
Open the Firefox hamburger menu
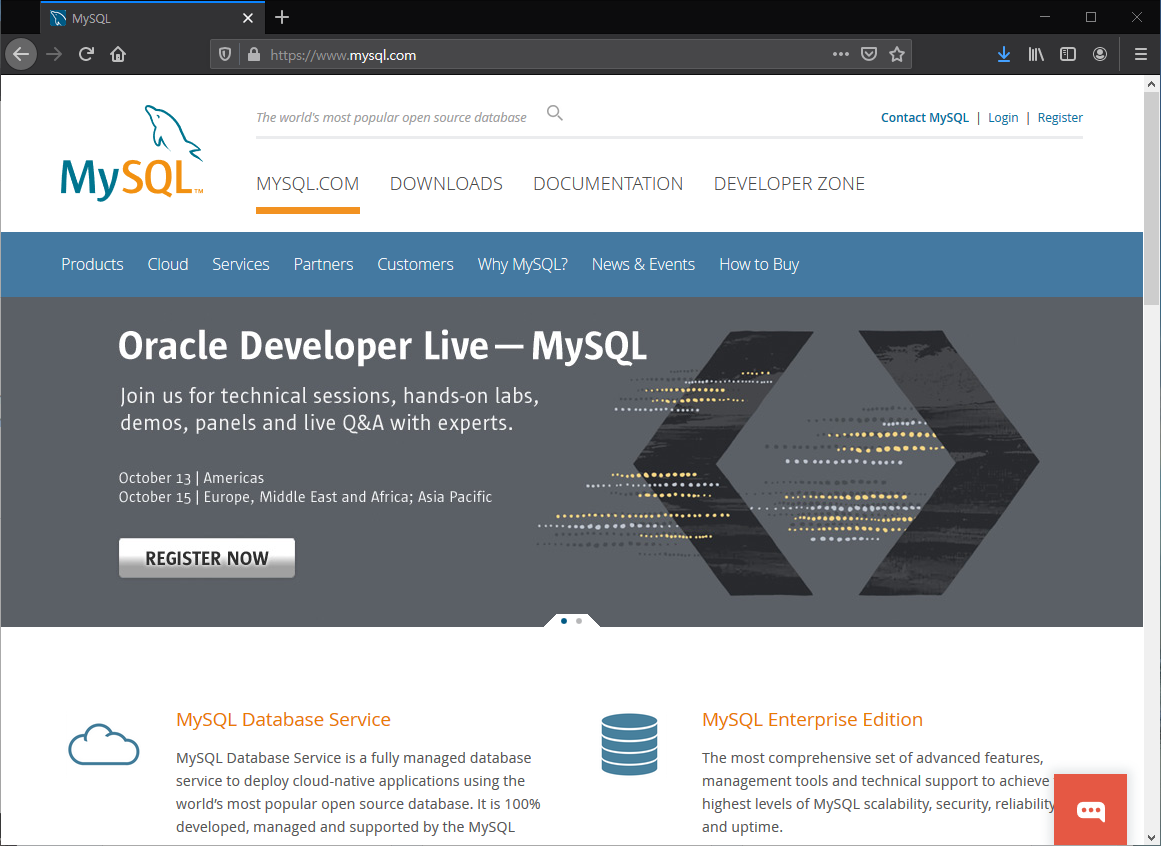(1140, 54)
